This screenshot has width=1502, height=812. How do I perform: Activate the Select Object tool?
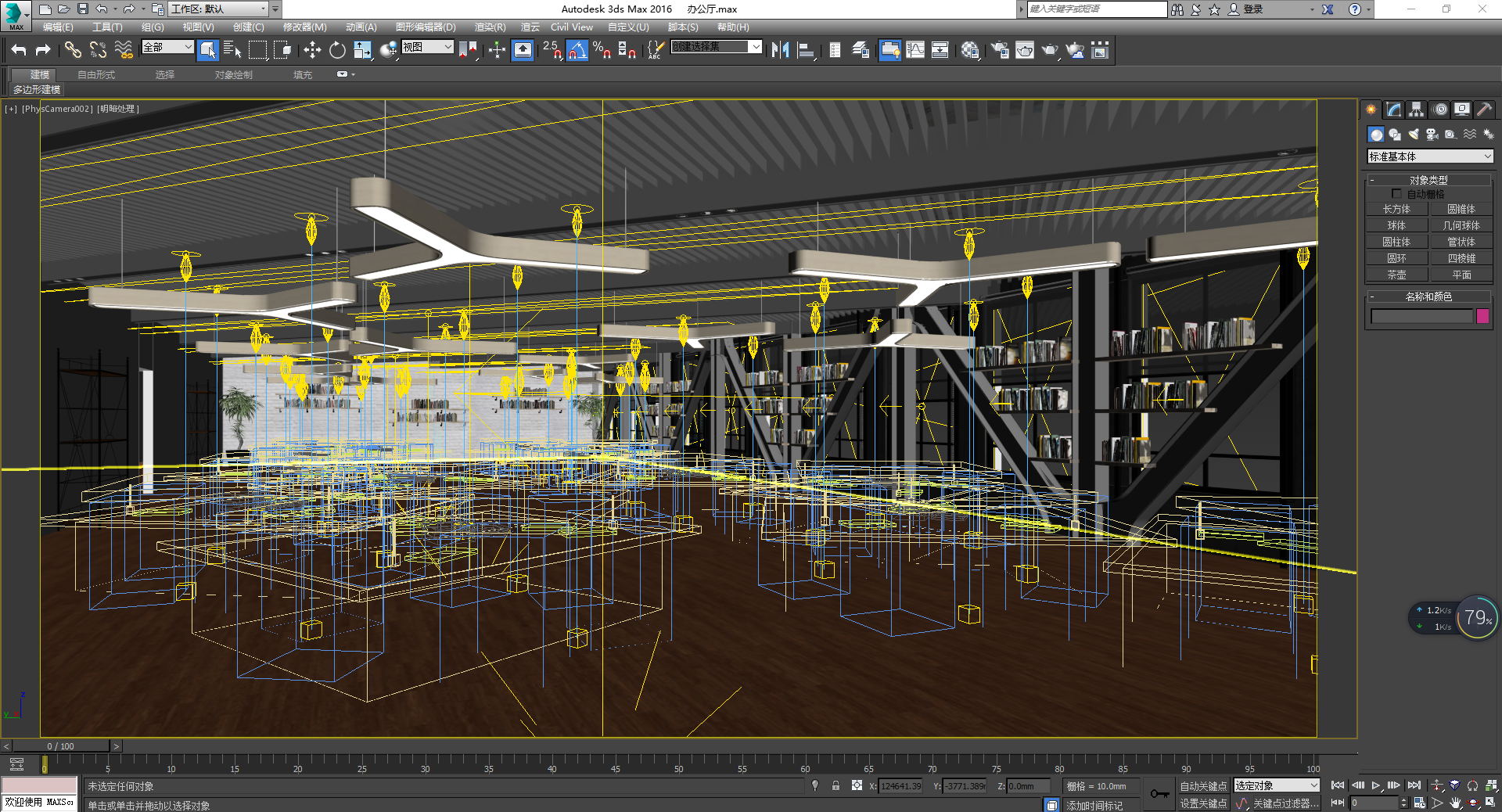pyautogui.click(x=207, y=50)
